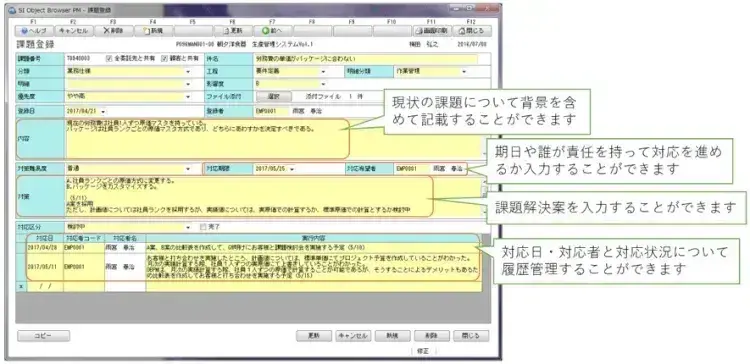Open the 分類 dropdown
750x364 pixels.
188,72
